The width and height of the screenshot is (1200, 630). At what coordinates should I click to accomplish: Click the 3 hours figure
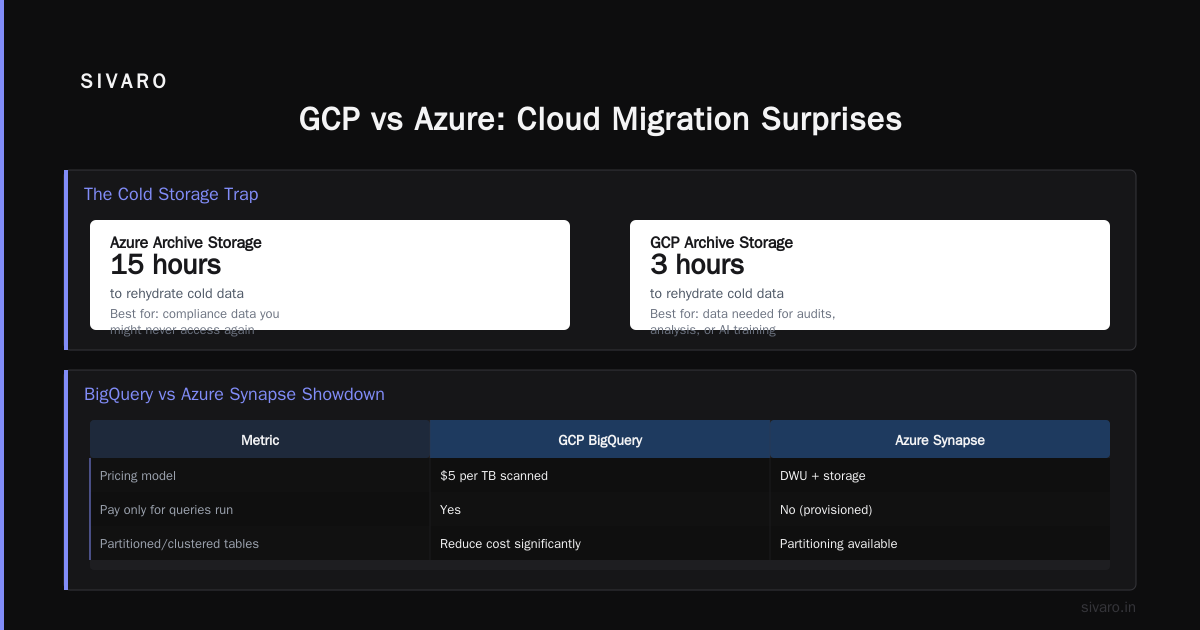pos(697,265)
